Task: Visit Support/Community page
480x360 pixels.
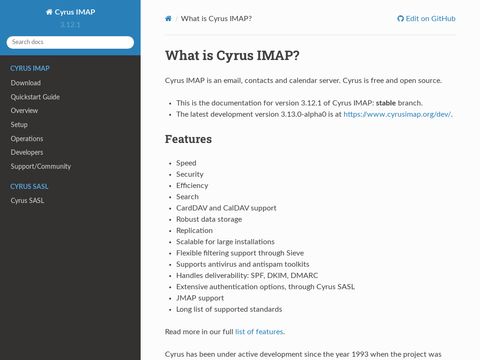Action: pos(41,166)
